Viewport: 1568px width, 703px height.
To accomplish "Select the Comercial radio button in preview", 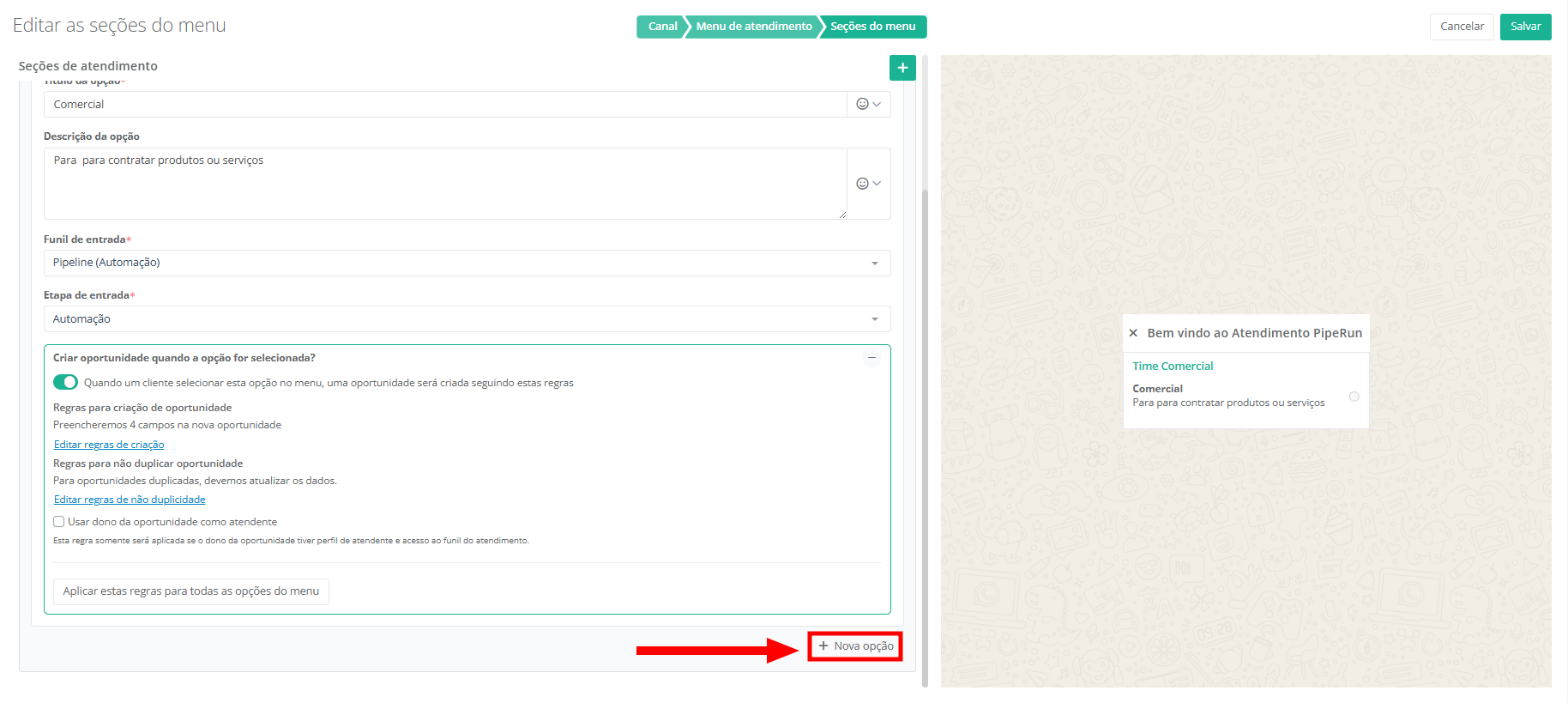I will 1354,397.
